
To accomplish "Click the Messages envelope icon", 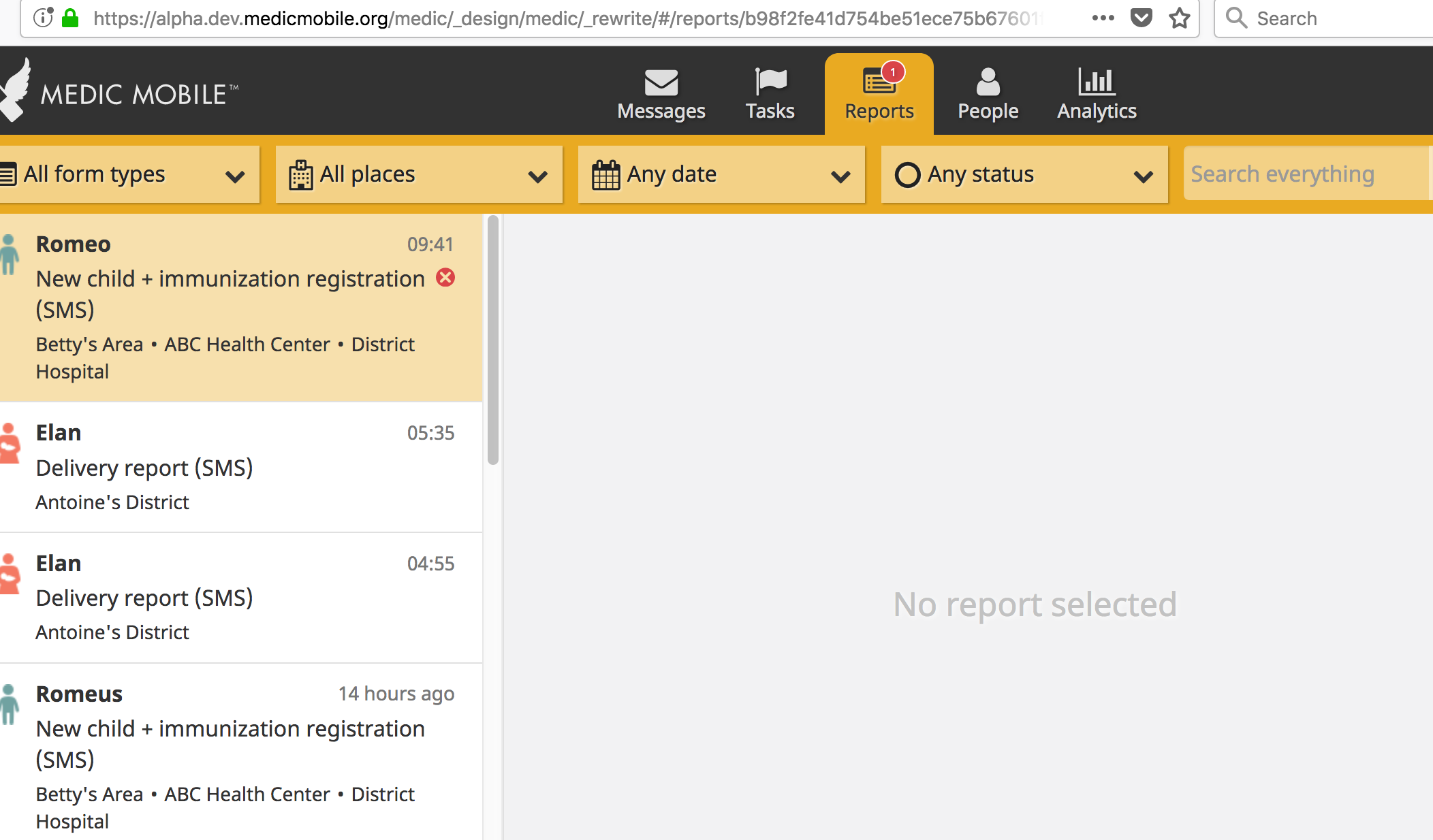I will [x=661, y=84].
